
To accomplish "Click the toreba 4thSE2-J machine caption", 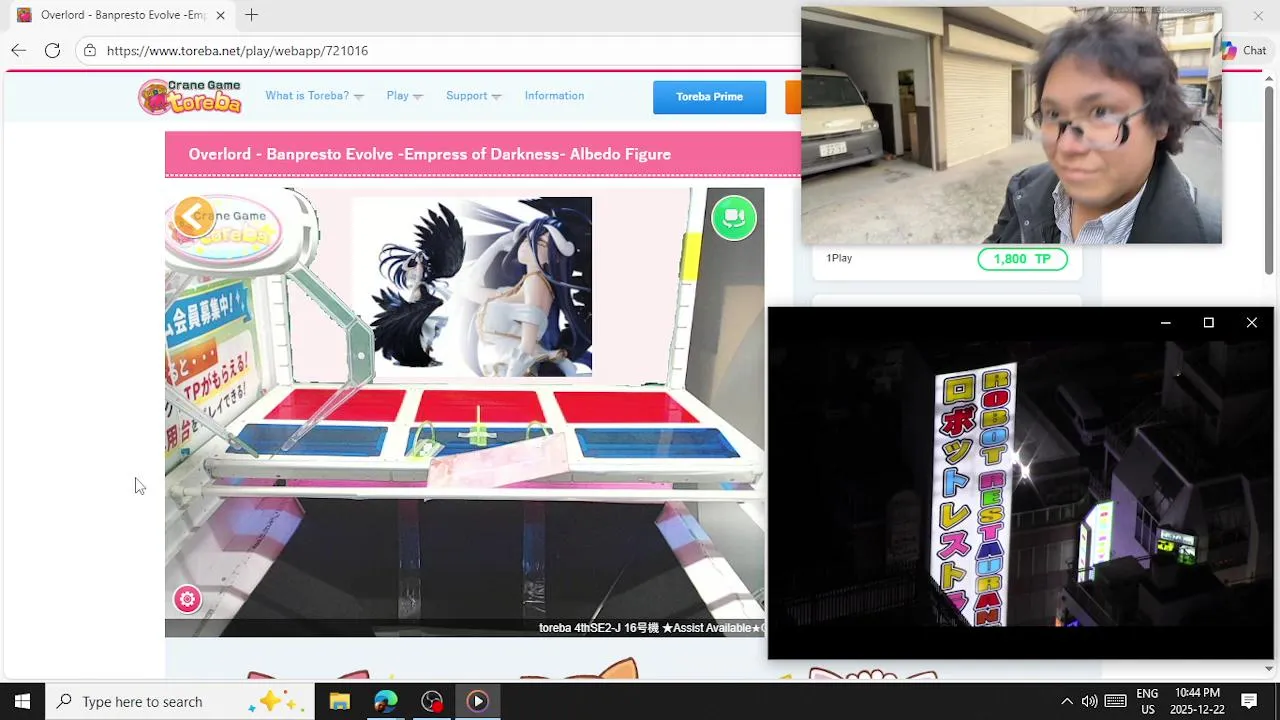I will tap(651, 628).
